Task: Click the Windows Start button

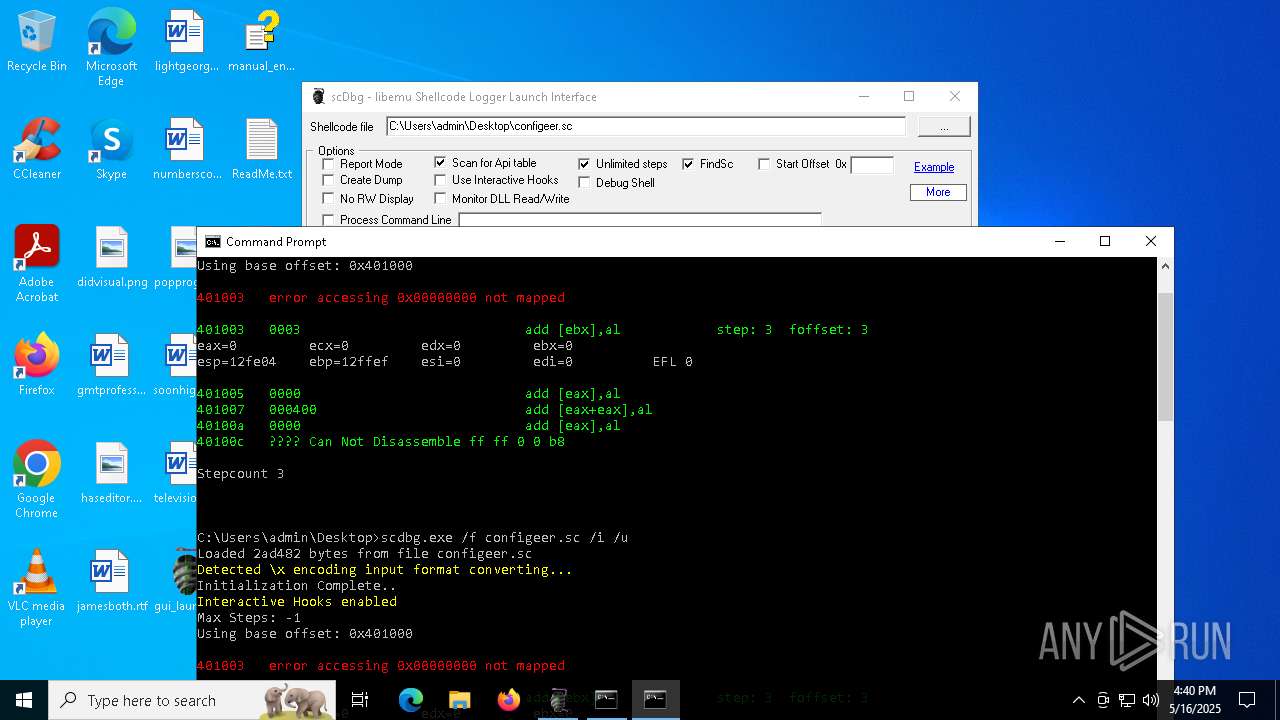Action: pyautogui.click(x=24, y=700)
